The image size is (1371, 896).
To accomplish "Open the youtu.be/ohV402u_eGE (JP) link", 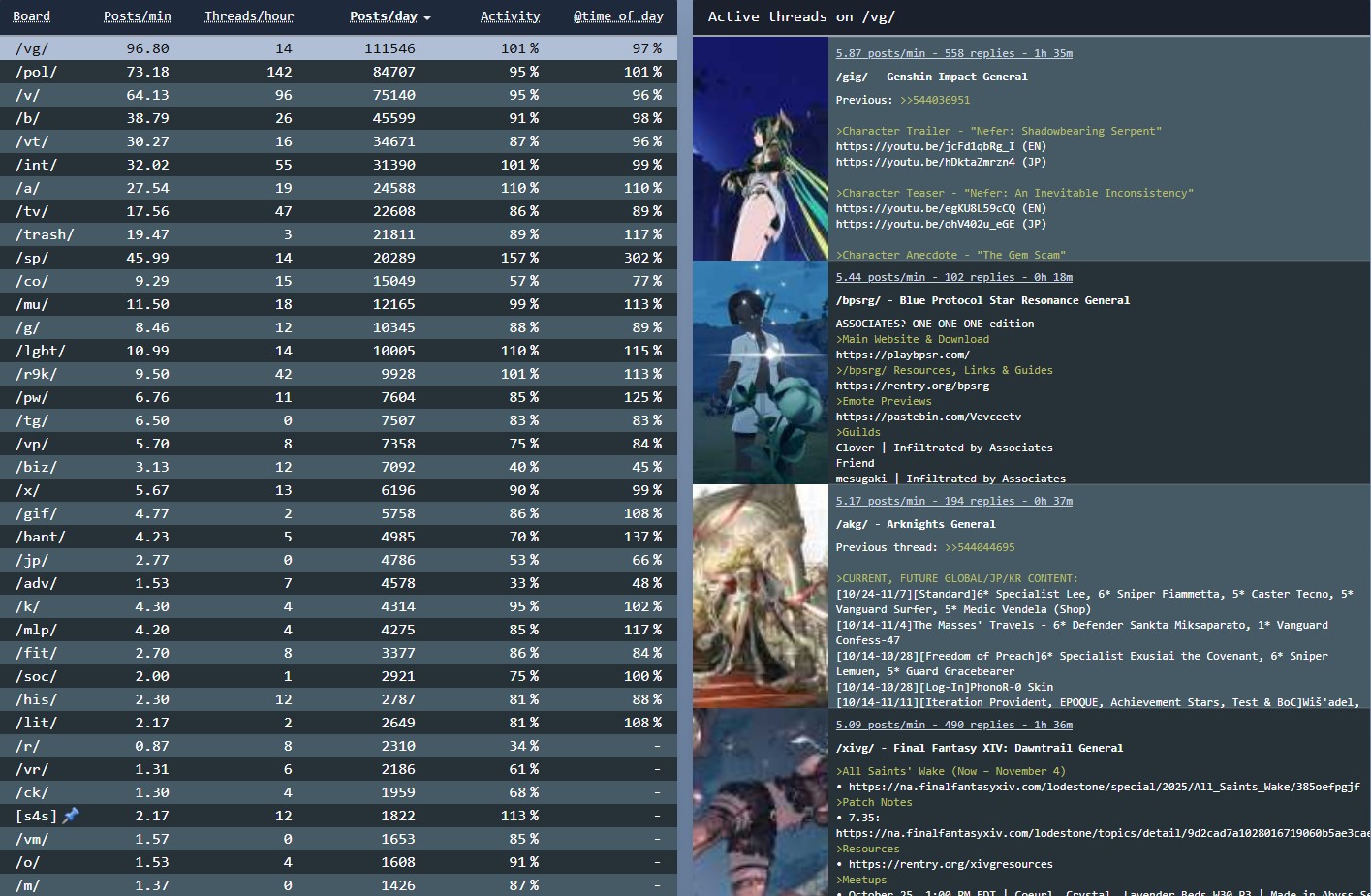I will [941, 224].
